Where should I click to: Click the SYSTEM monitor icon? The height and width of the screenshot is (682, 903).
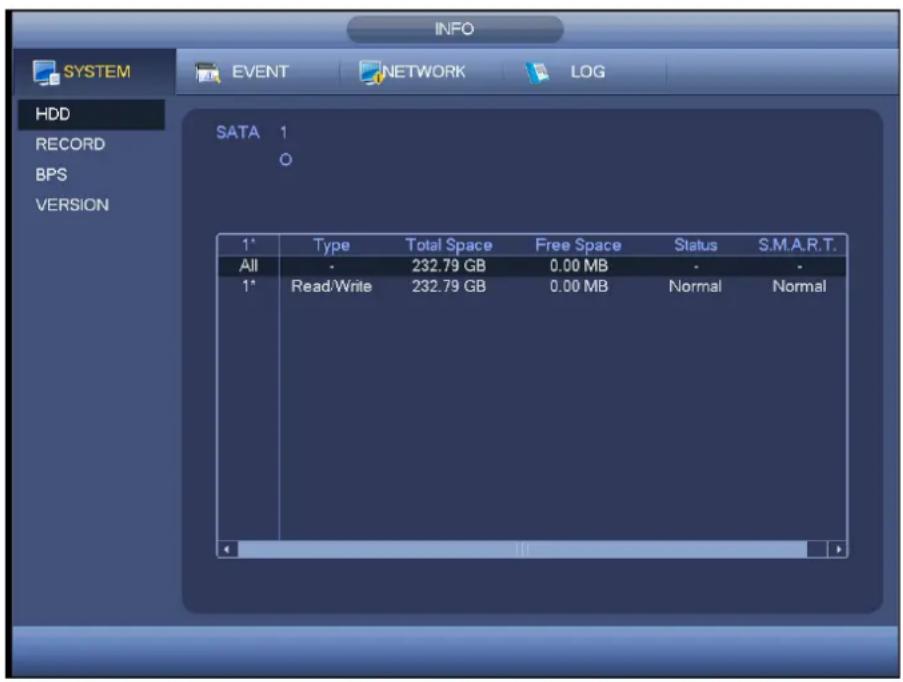(x=46, y=73)
